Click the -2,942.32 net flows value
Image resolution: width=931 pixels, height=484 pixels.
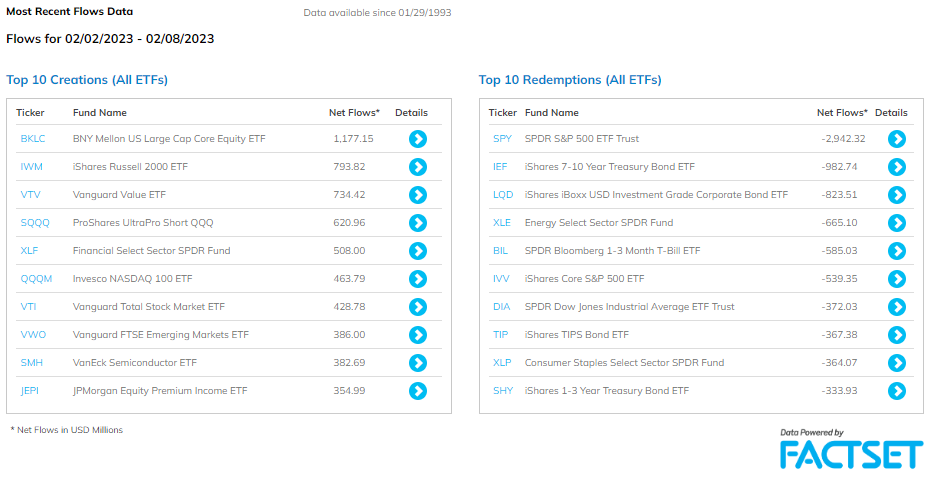[x=843, y=139]
